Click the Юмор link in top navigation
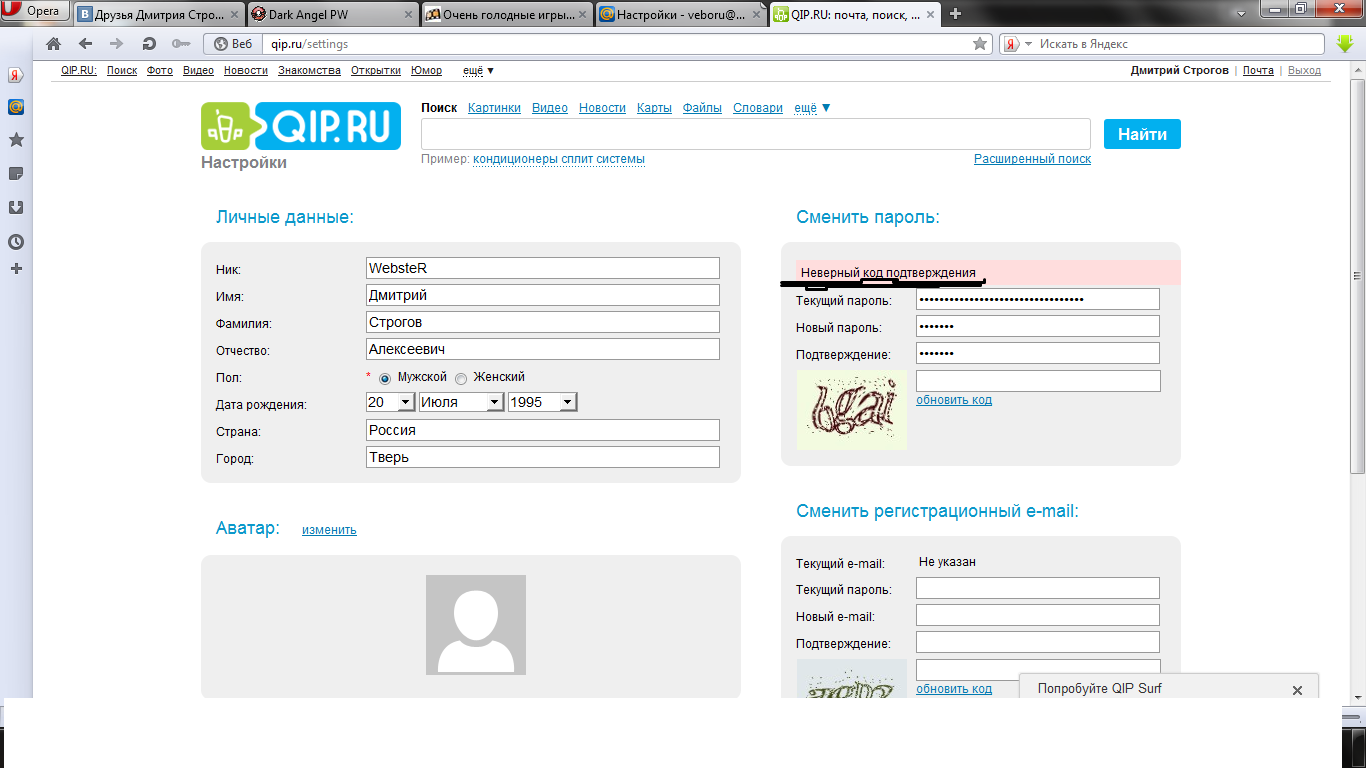Image resolution: width=1366 pixels, height=768 pixels. 426,71
